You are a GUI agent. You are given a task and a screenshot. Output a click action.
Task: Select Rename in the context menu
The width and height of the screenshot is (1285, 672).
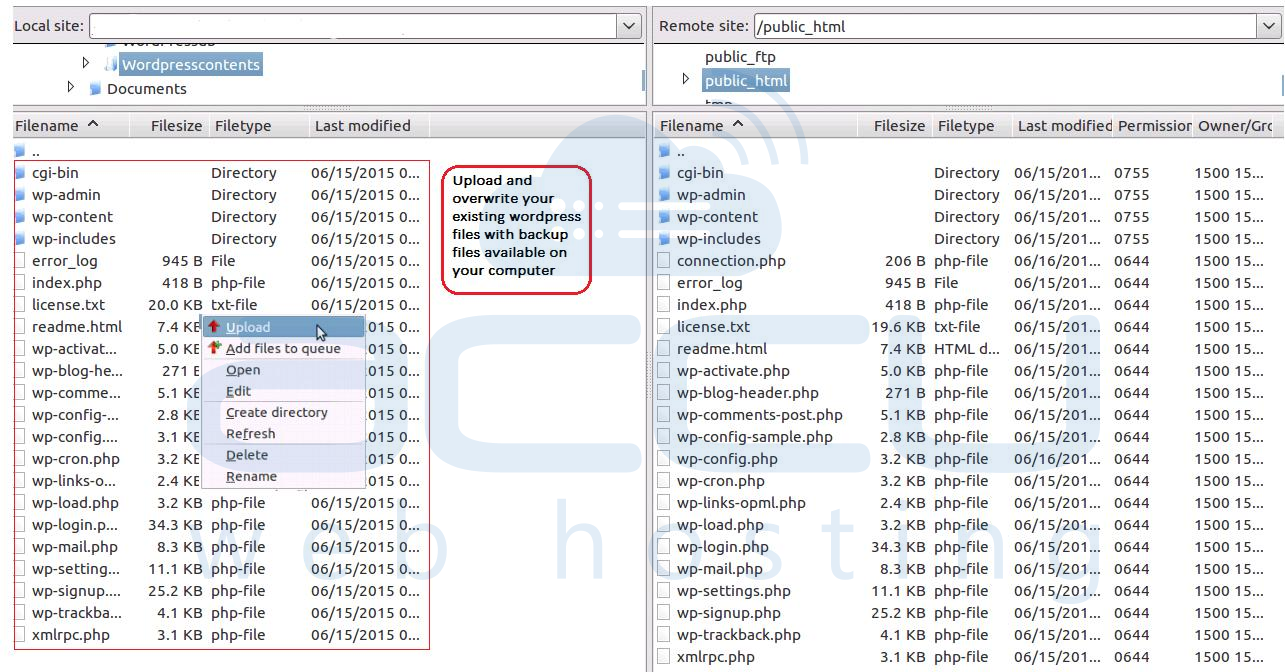tap(283, 477)
